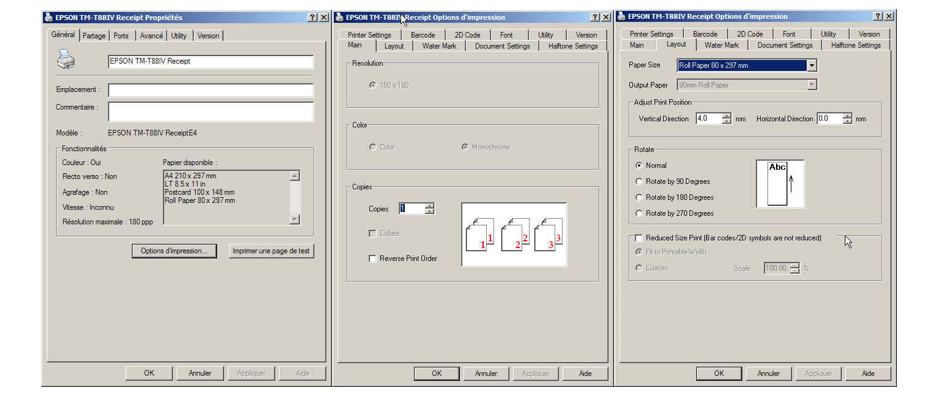Image resolution: width=941 pixels, height=407 pixels.
Task: Open Water Mark tab in the Copies window
Action: click(439, 46)
